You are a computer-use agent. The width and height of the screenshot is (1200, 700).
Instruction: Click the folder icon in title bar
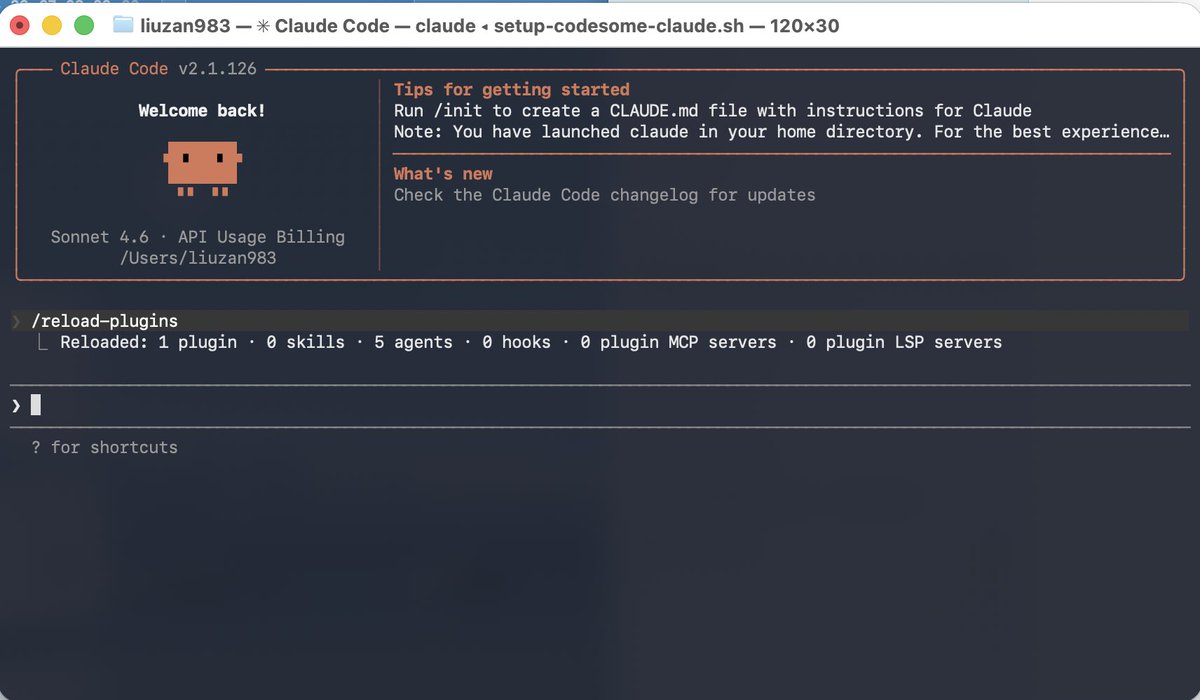coord(124,25)
